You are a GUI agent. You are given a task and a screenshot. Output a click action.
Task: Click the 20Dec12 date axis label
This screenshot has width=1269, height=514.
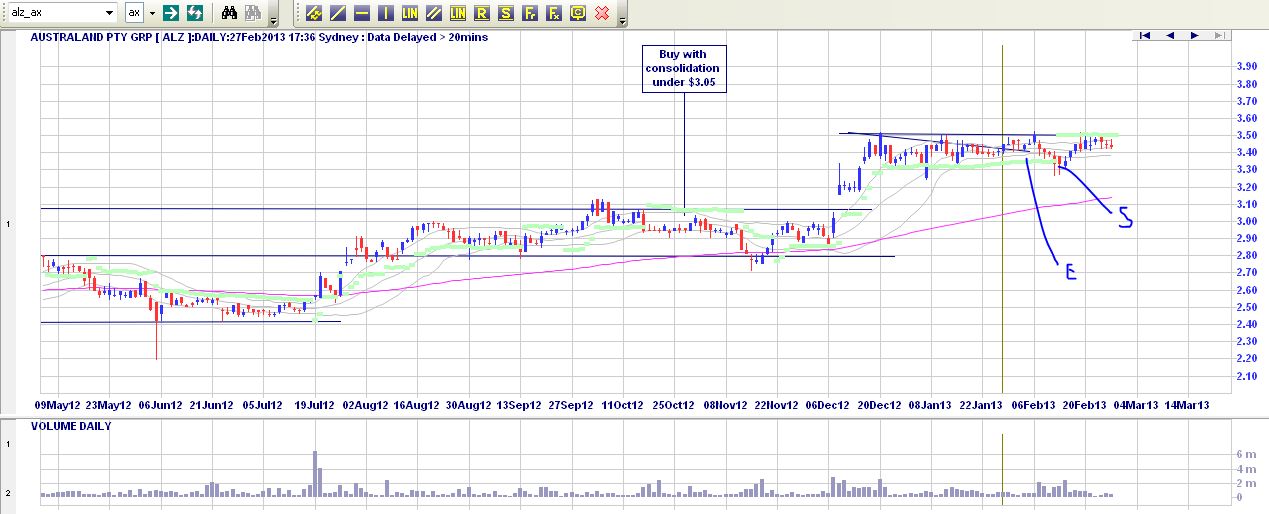tap(880, 406)
